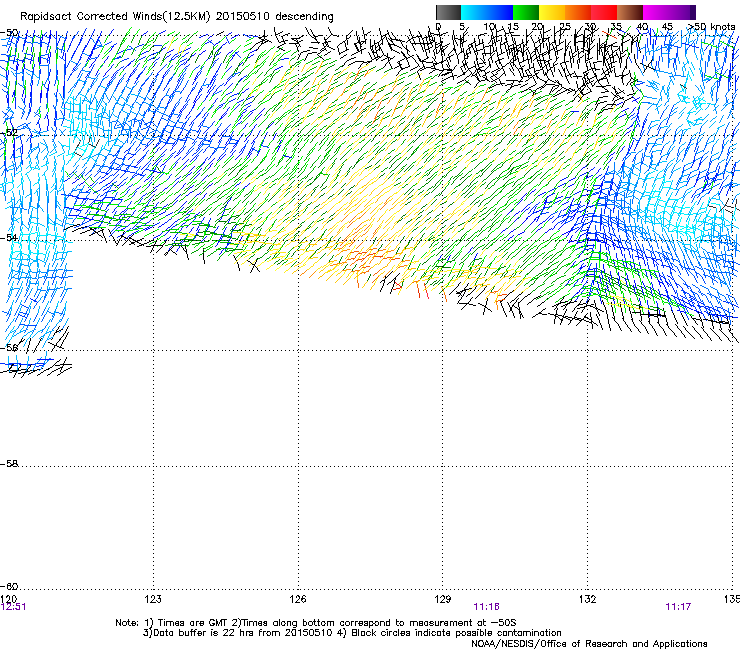The height and width of the screenshot is (650, 740).
Task: Click the brown 35-40 knots legend swatch
Action: click(x=630, y=12)
